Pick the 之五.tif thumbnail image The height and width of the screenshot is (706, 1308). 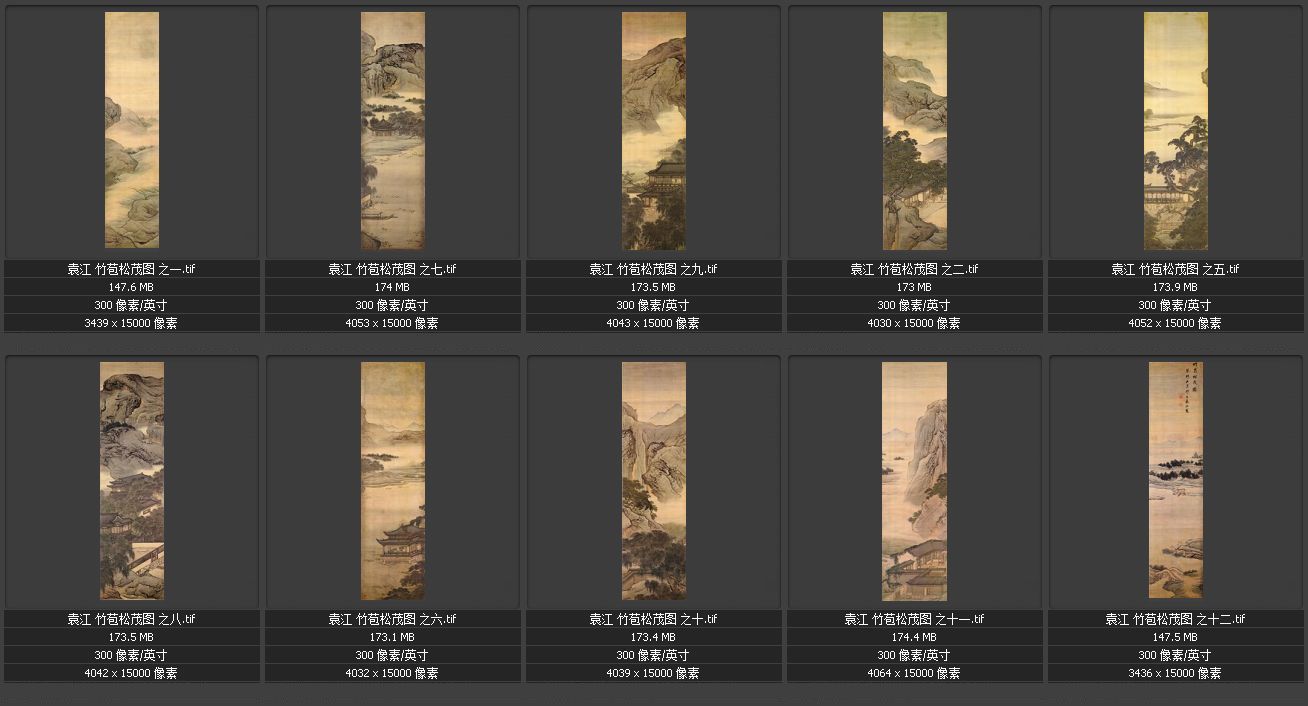[1175, 130]
